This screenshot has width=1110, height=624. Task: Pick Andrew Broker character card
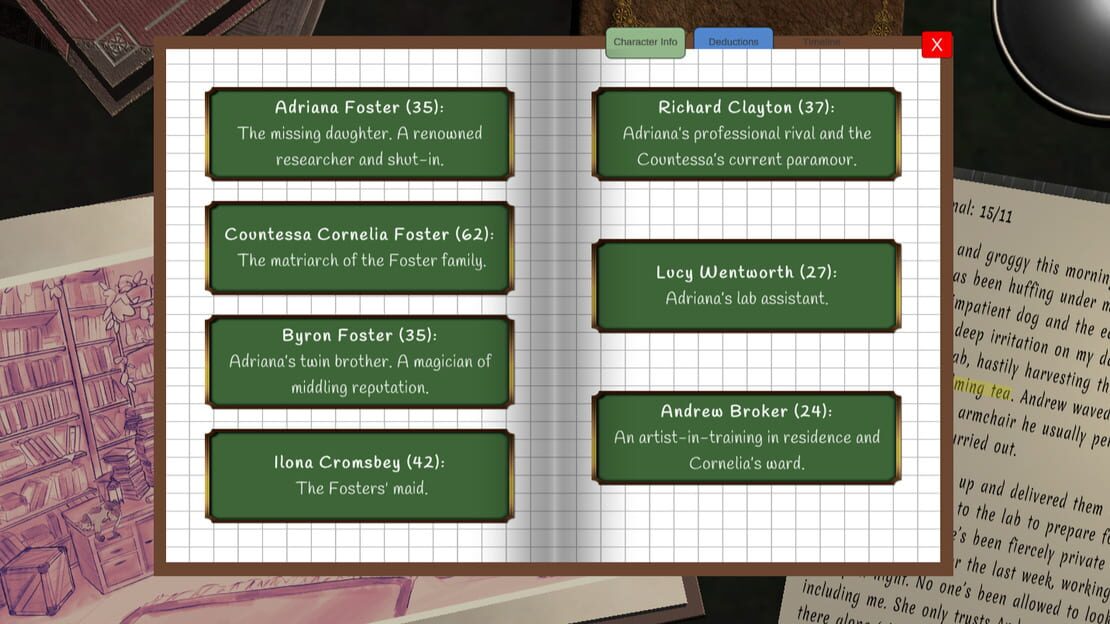coord(746,437)
